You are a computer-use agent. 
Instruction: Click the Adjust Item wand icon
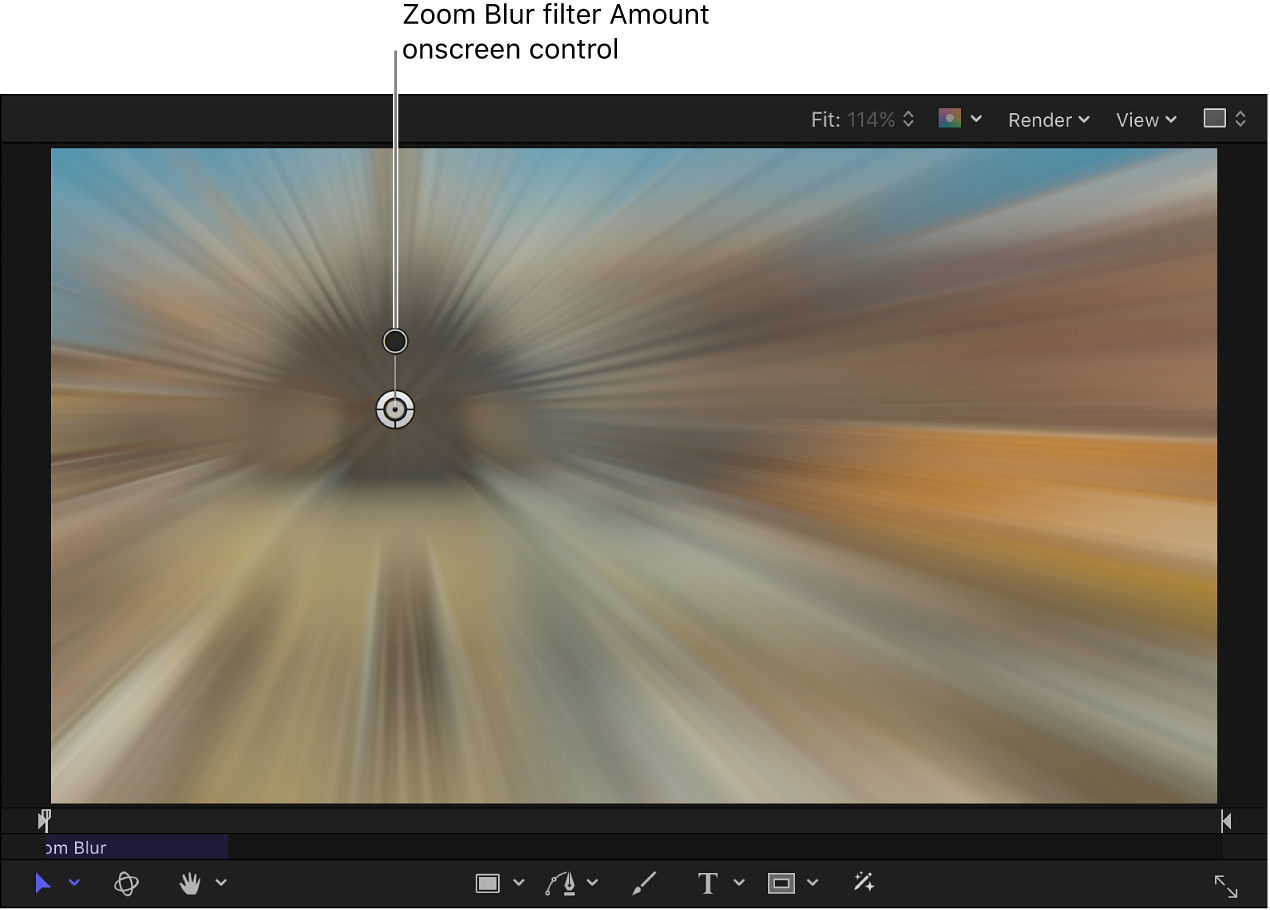pyautogui.click(x=863, y=883)
